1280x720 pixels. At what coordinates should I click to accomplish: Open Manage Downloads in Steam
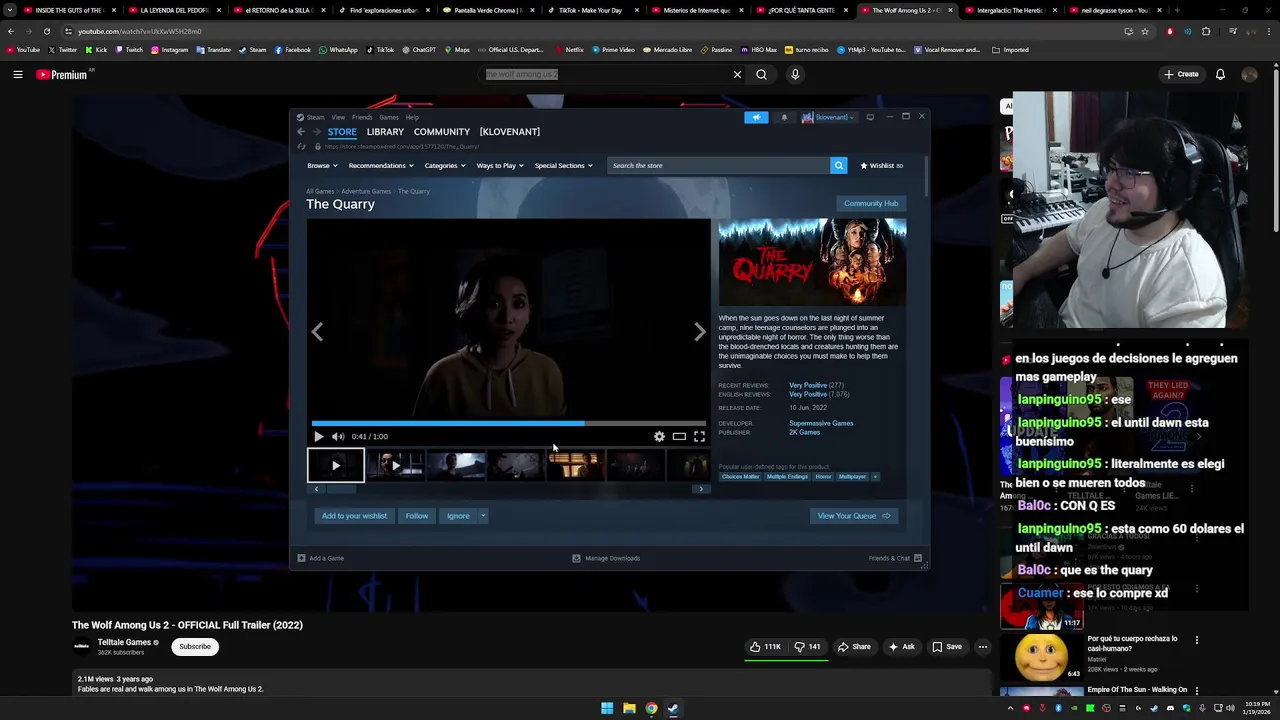[606, 558]
